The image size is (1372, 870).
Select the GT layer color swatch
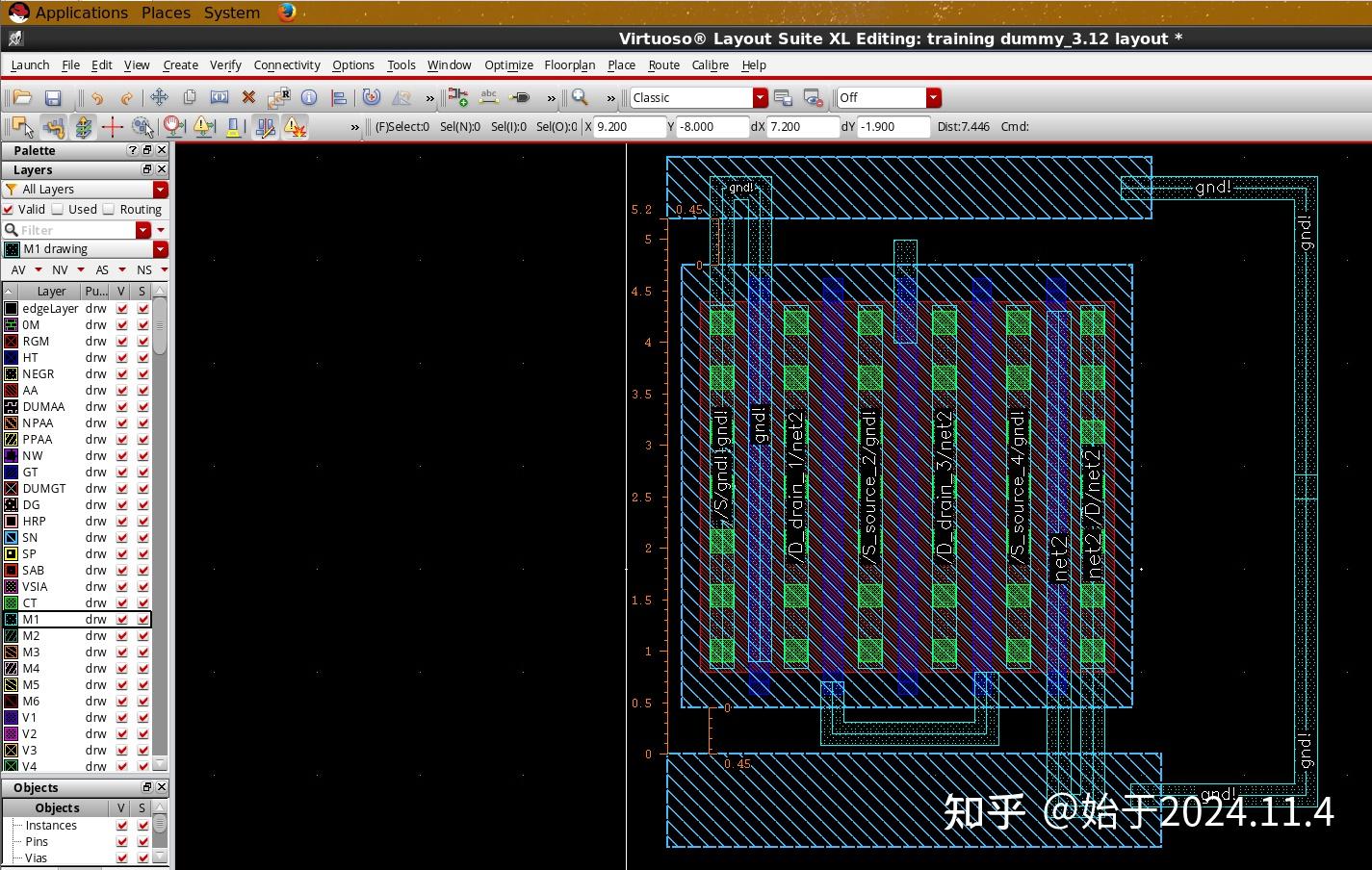pos(12,473)
